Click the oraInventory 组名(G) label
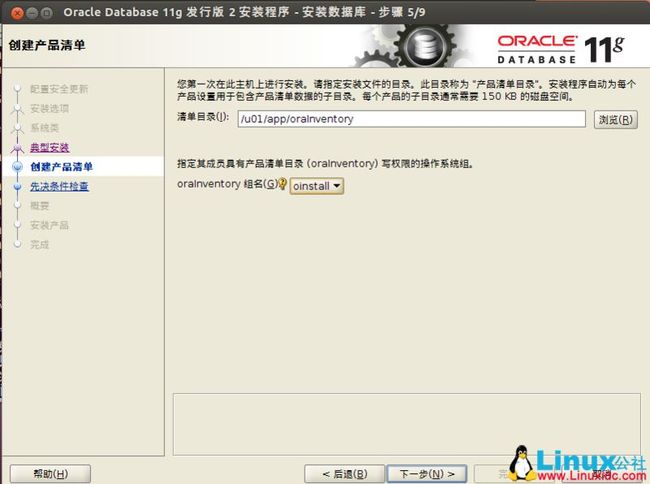 tap(227, 184)
